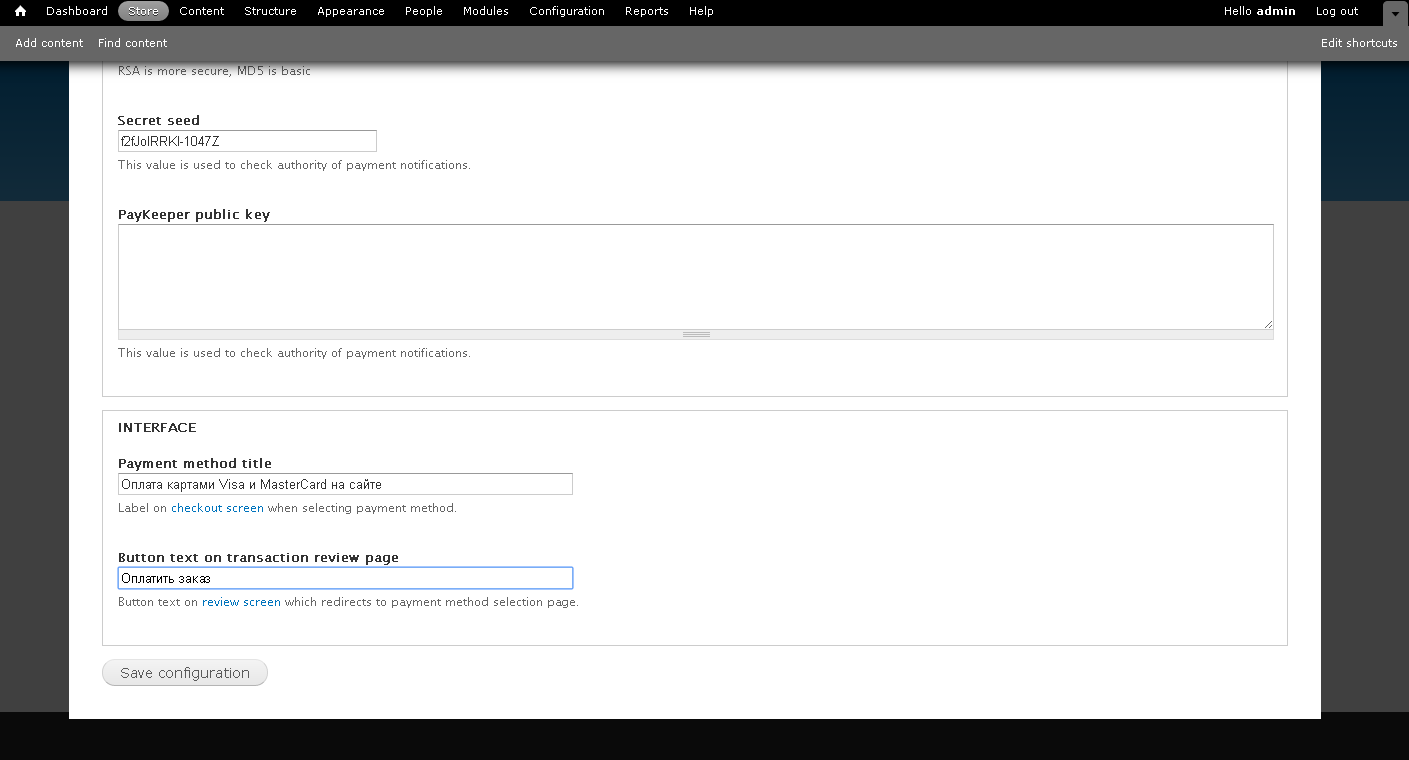Open the Modules page

[x=485, y=11]
